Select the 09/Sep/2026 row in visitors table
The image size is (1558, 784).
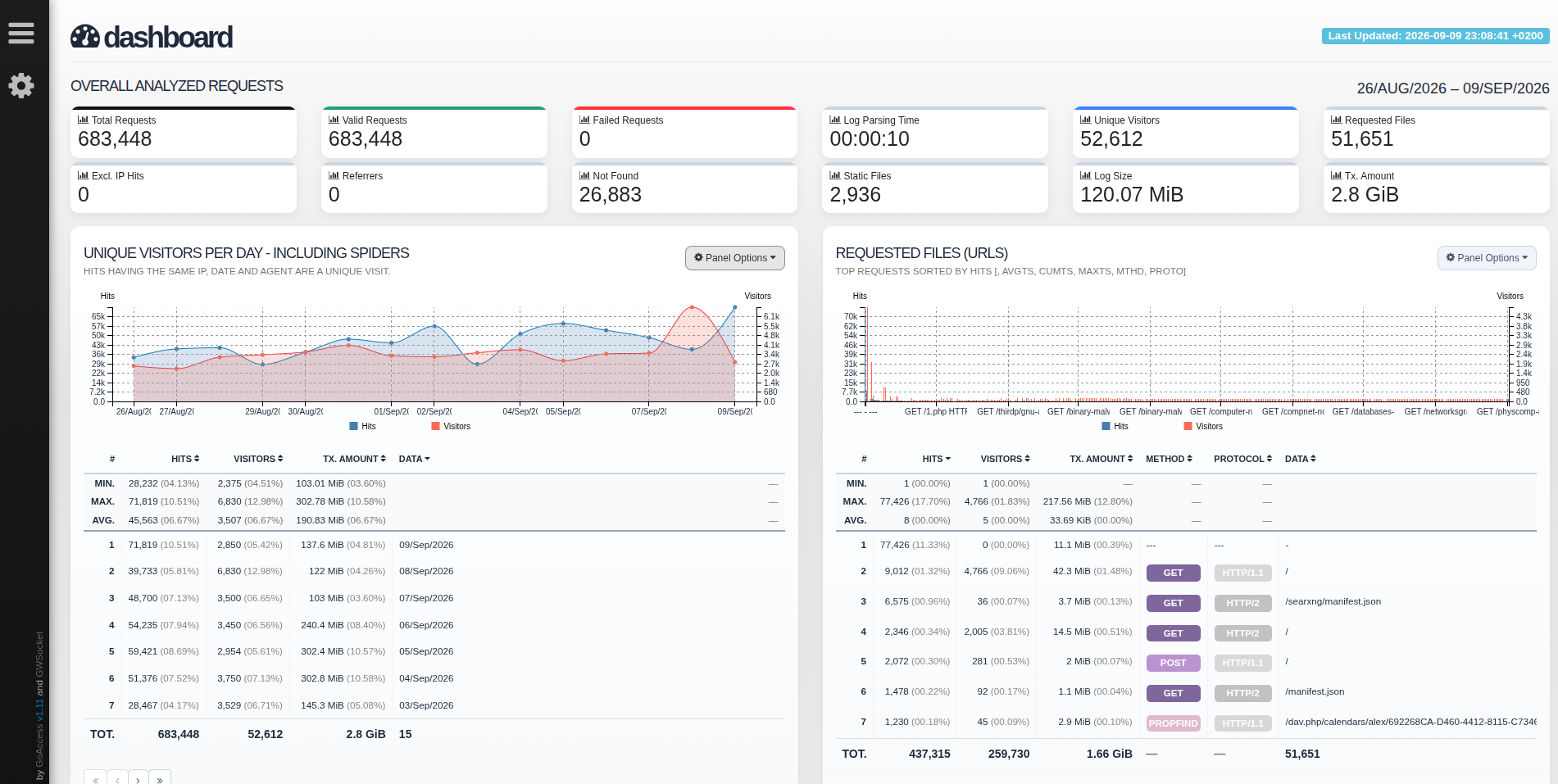(x=434, y=545)
